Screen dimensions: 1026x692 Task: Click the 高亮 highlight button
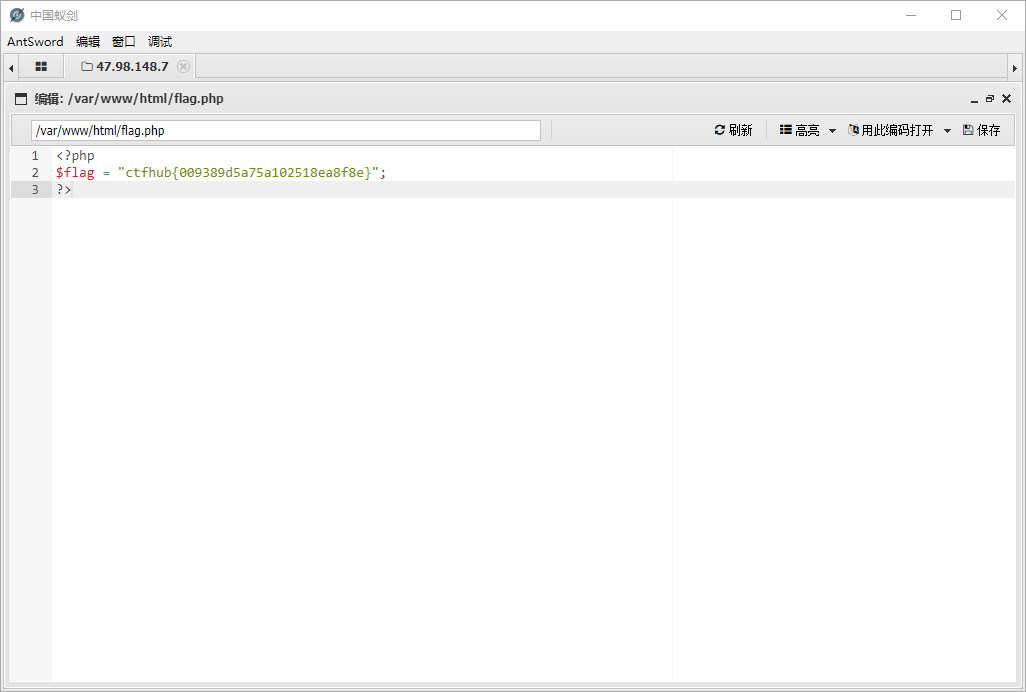pos(799,130)
